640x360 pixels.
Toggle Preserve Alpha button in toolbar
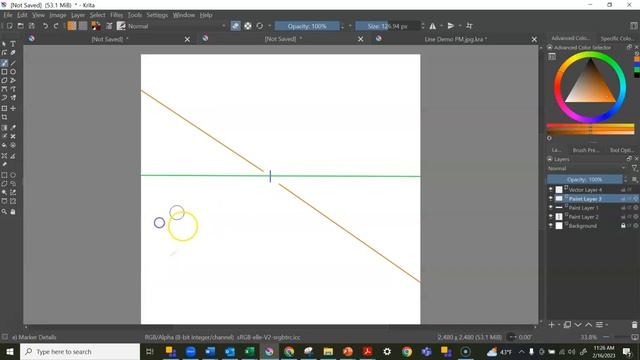click(248, 26)
